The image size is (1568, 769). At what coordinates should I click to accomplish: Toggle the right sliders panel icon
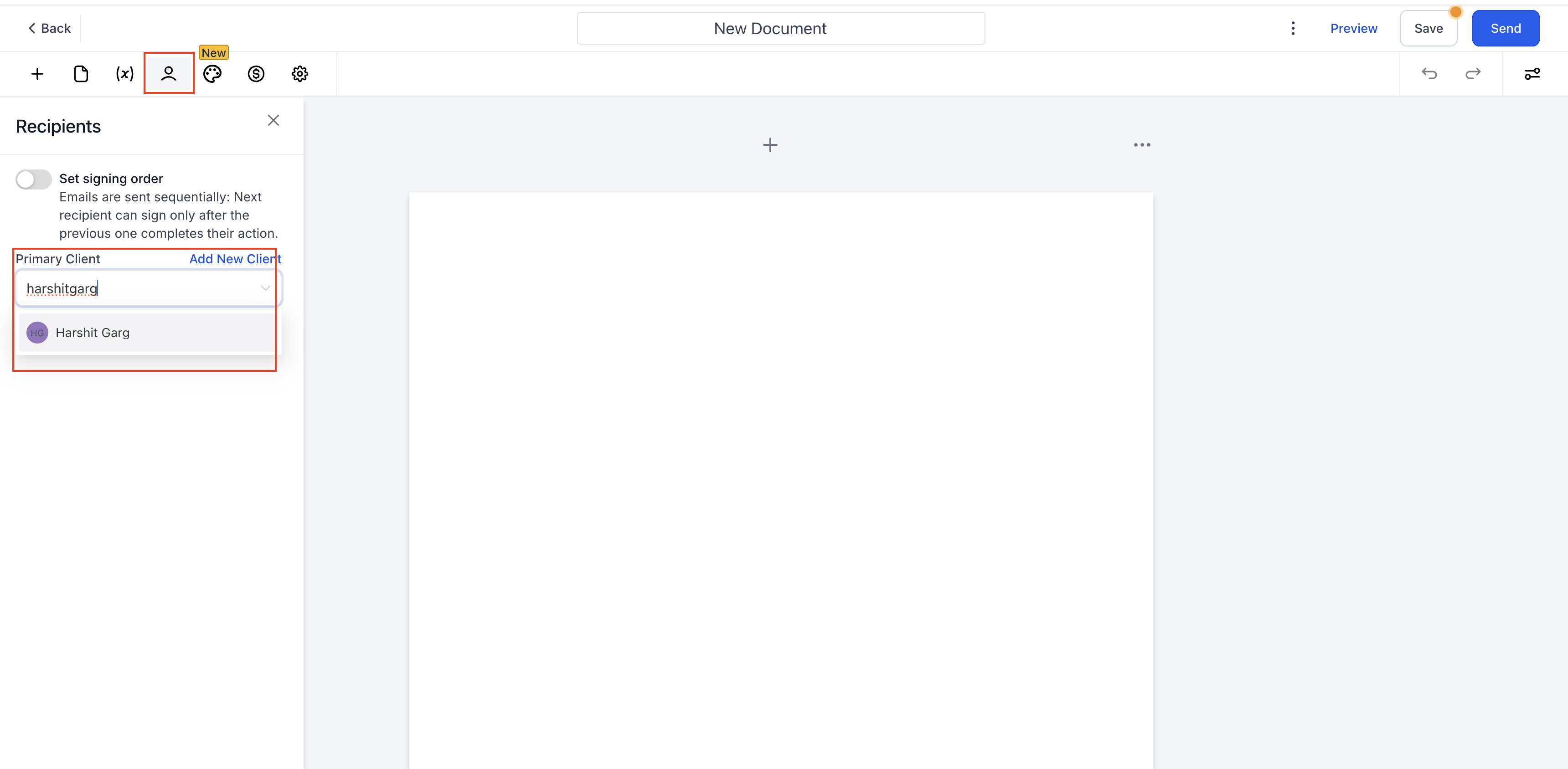coord(1532,74)
